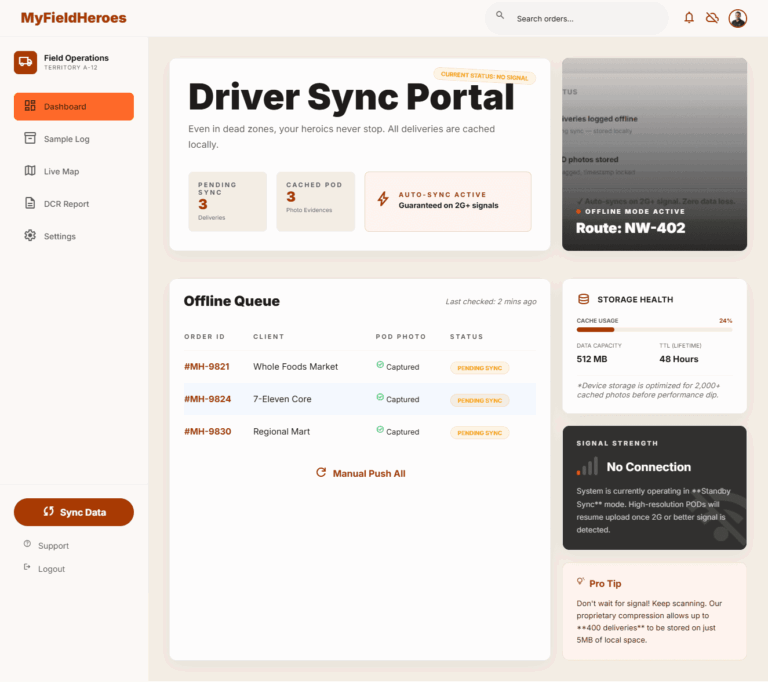Click the Logout exit icon
768x686 pixels.
click(x=27, y=567)
